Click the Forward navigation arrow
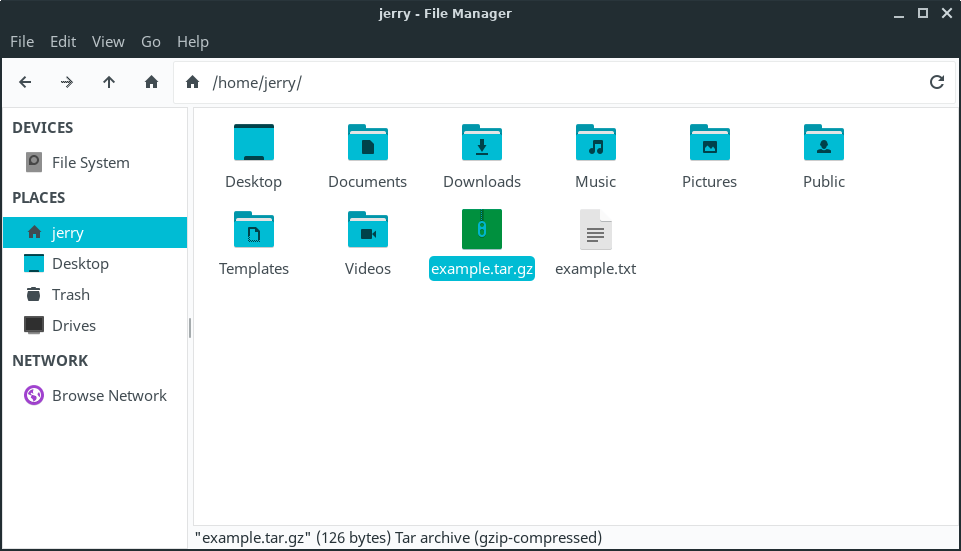The height and width of the screenshot is (551, 961). (x=67, y=82)
